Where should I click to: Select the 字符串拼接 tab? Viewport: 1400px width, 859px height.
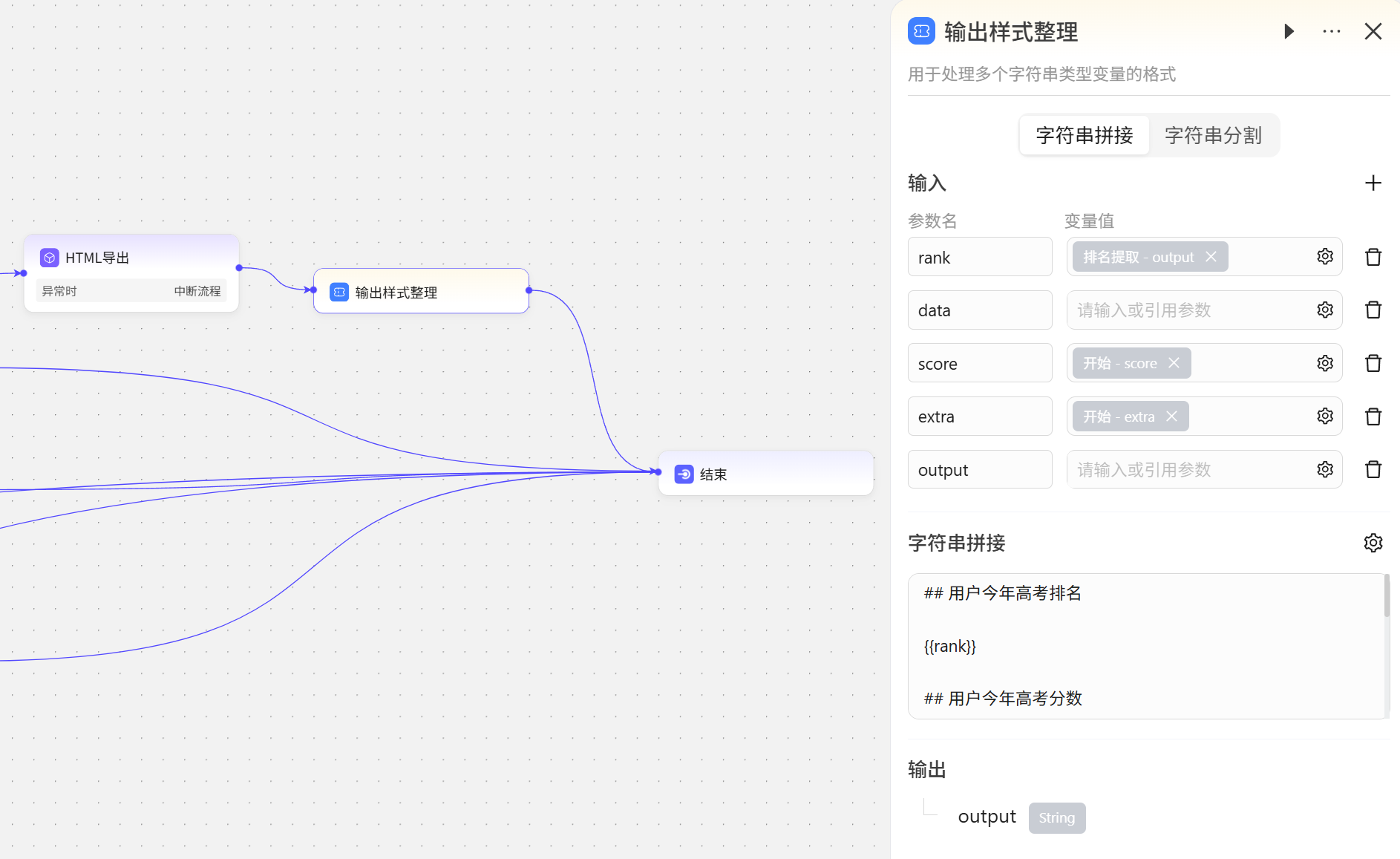coord(1084,135)
